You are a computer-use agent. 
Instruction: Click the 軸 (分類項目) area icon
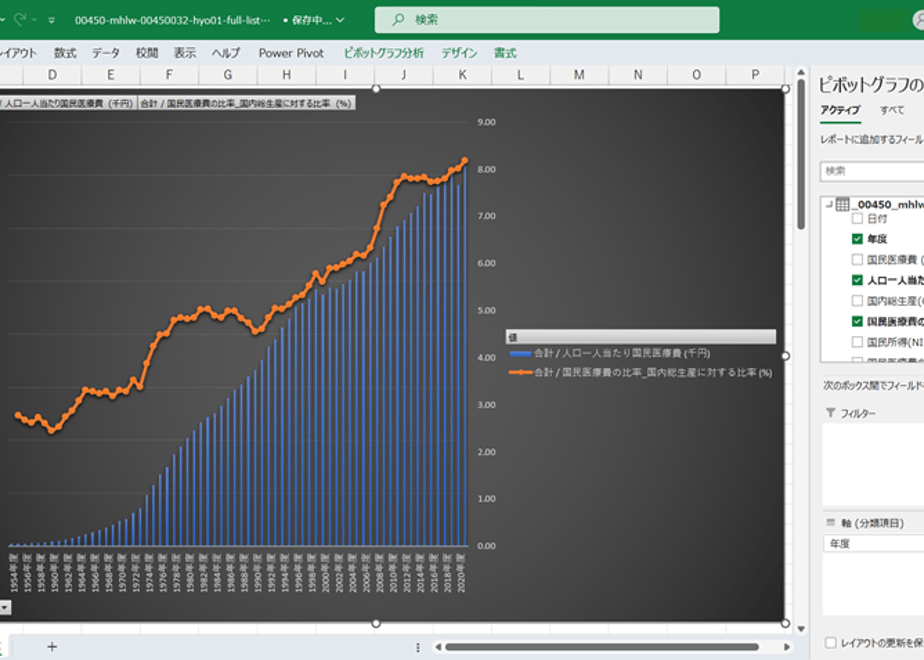point(831,523)
